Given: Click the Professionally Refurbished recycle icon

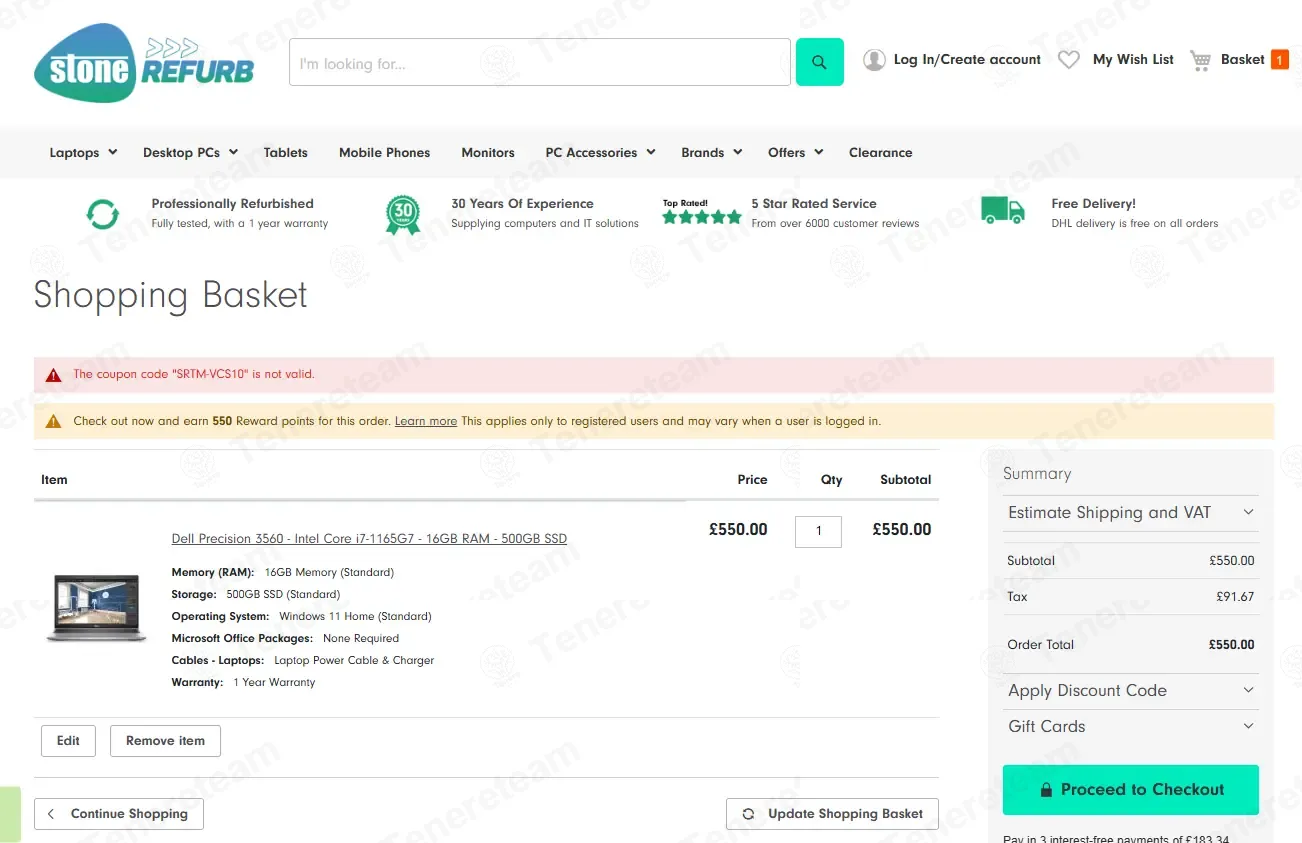Looking at the screenshot, I should [103, 213].
